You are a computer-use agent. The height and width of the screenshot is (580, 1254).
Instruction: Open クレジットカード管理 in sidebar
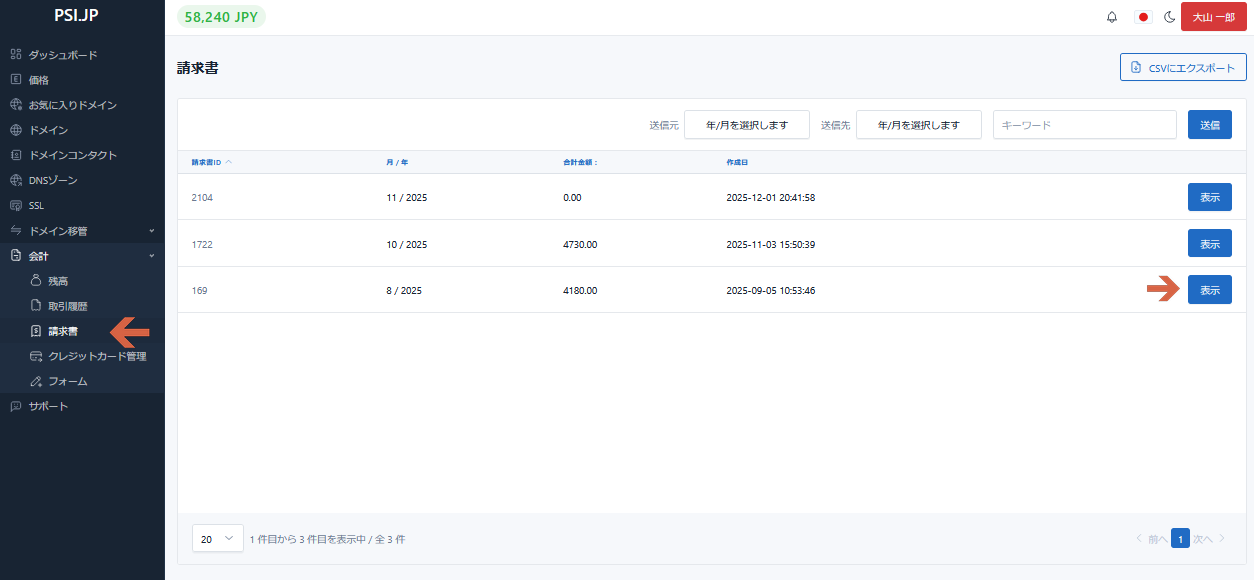(x=97, y=356)
